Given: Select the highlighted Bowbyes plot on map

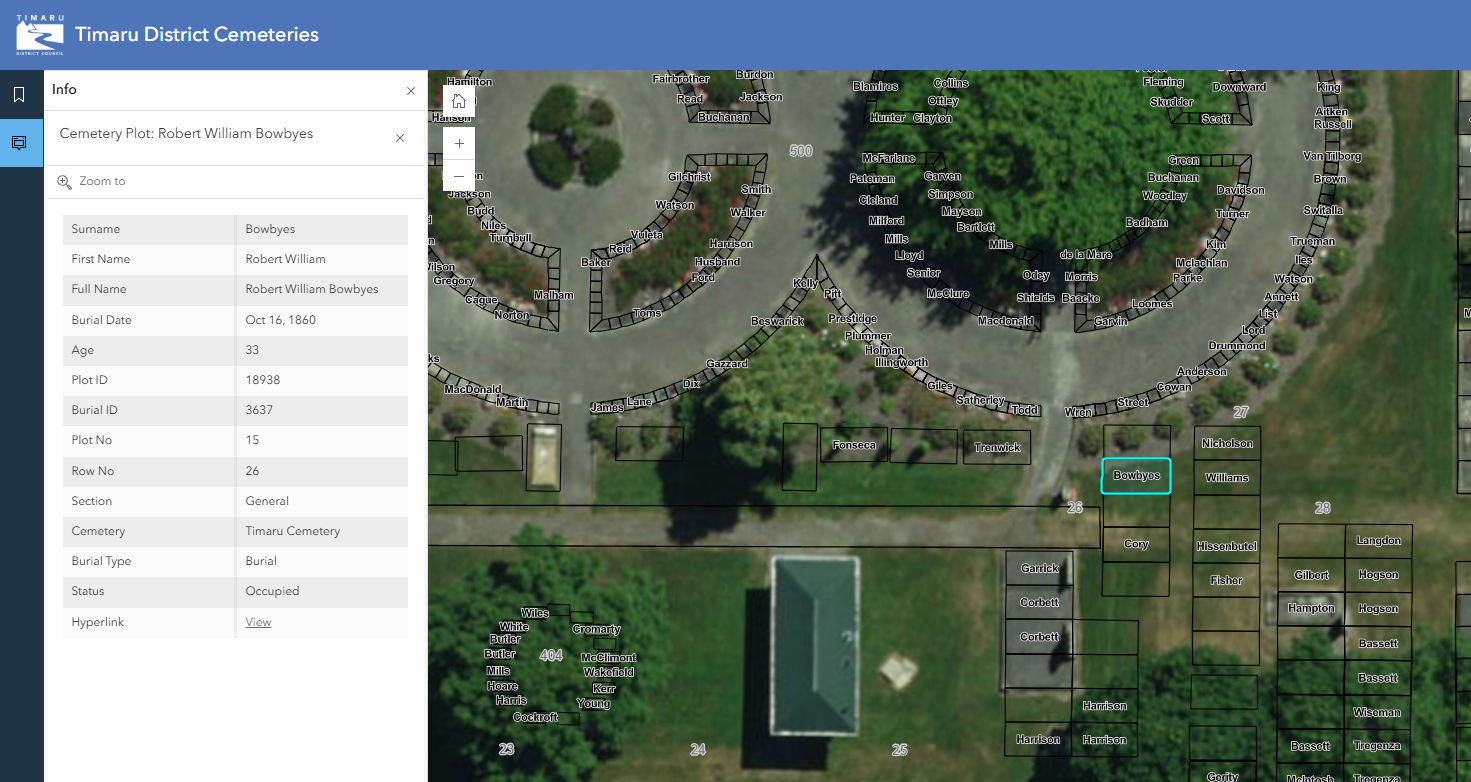Looking at the screenshot, I should coord(1136,476).
